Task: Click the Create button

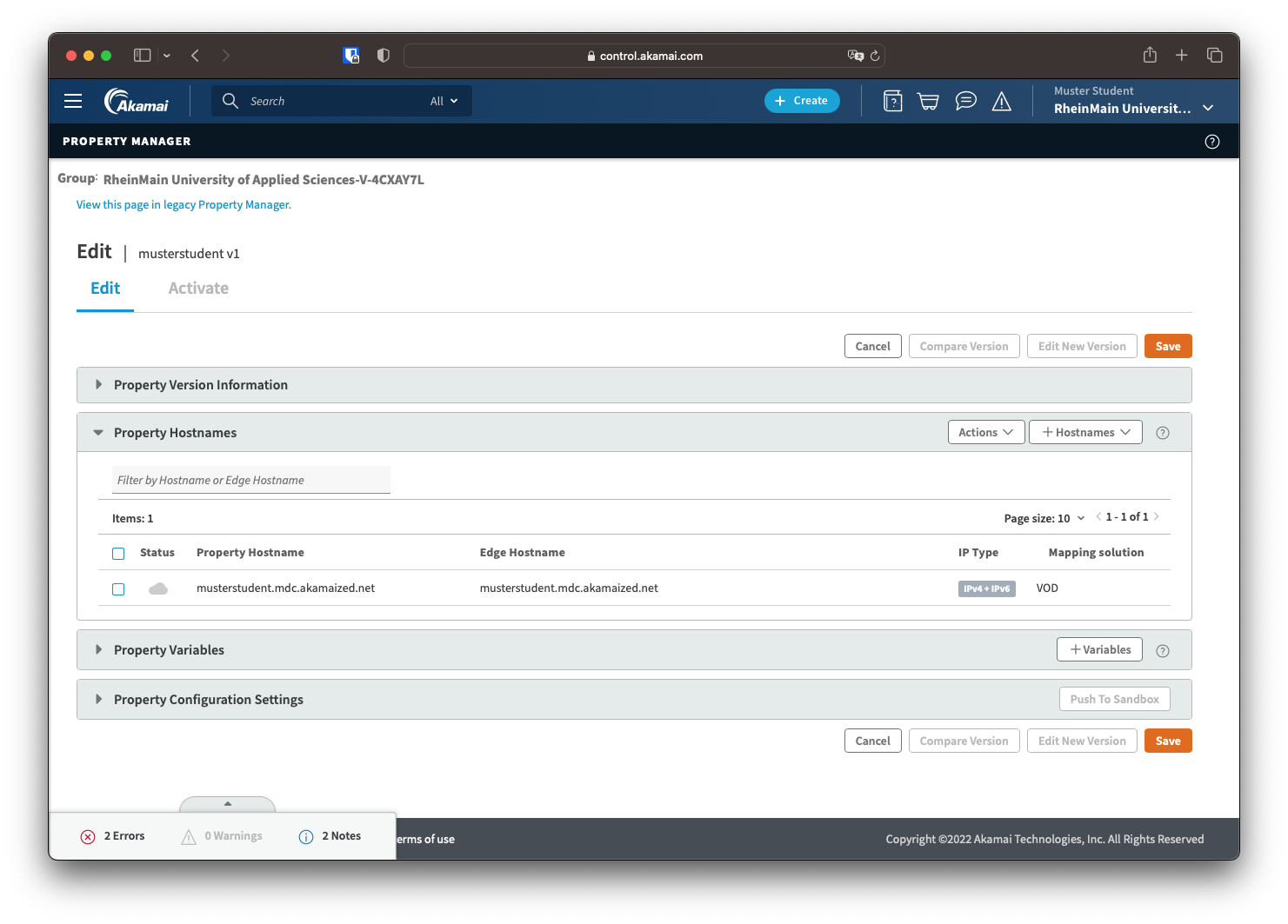Action: [x=802, y=101]
